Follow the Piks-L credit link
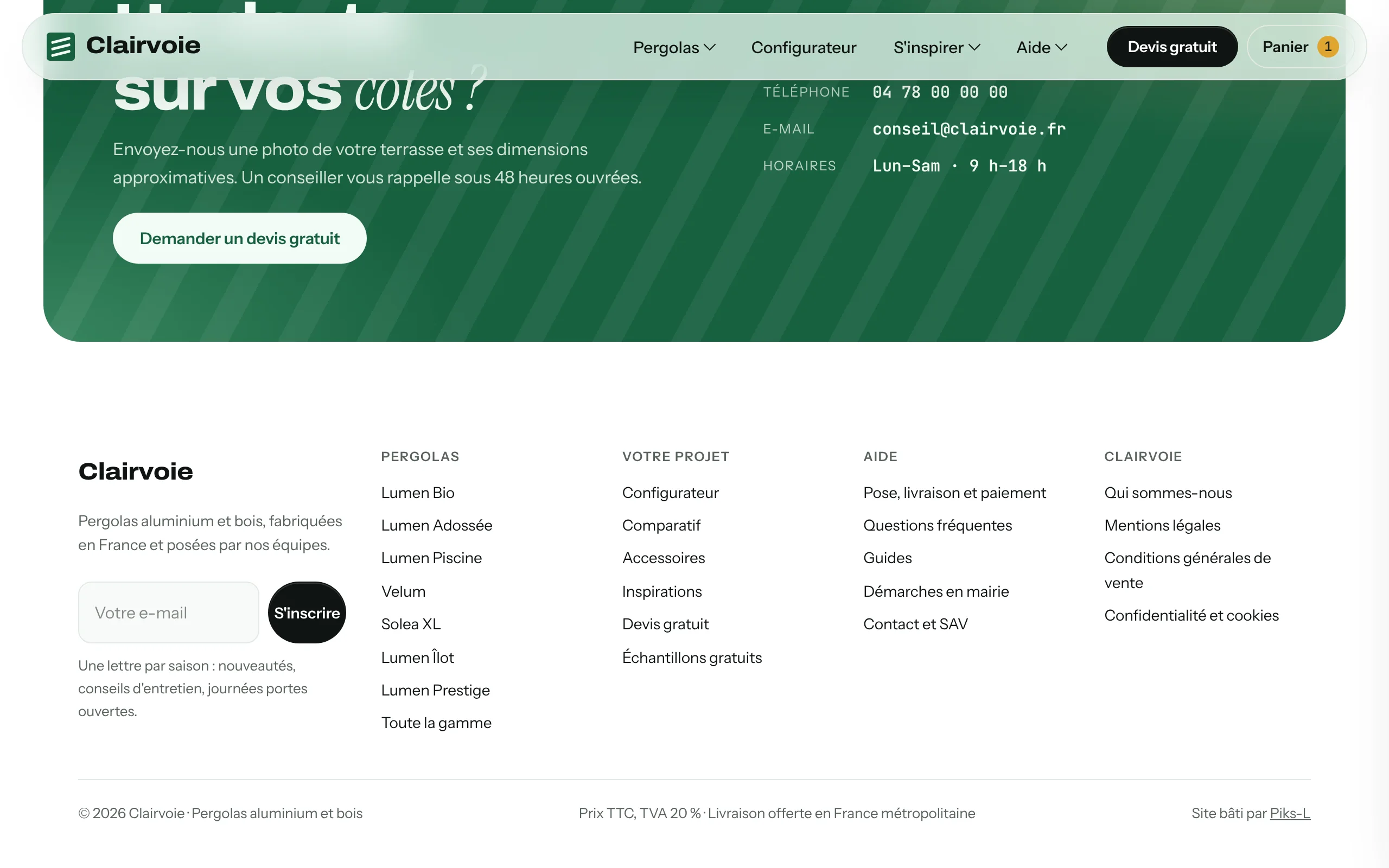This screenshot has height=868, width=1389. [x=1290, y=813]
